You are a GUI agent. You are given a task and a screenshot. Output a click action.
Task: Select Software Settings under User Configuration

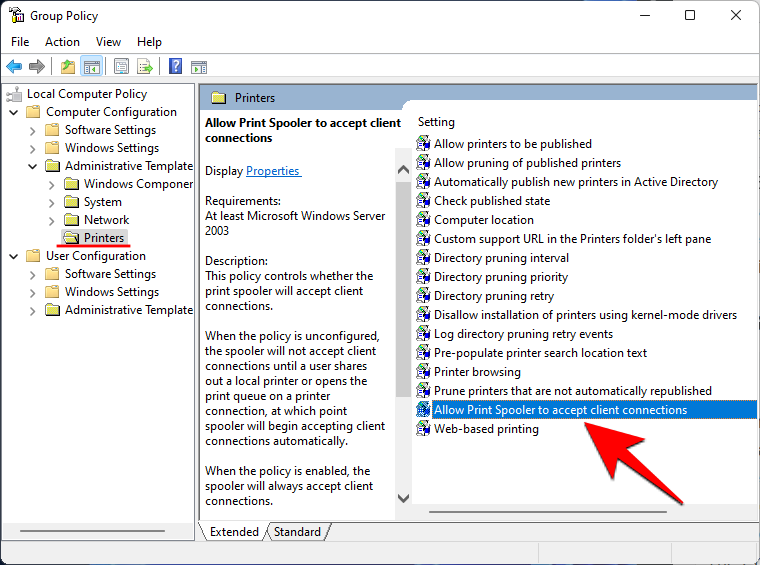111,274
